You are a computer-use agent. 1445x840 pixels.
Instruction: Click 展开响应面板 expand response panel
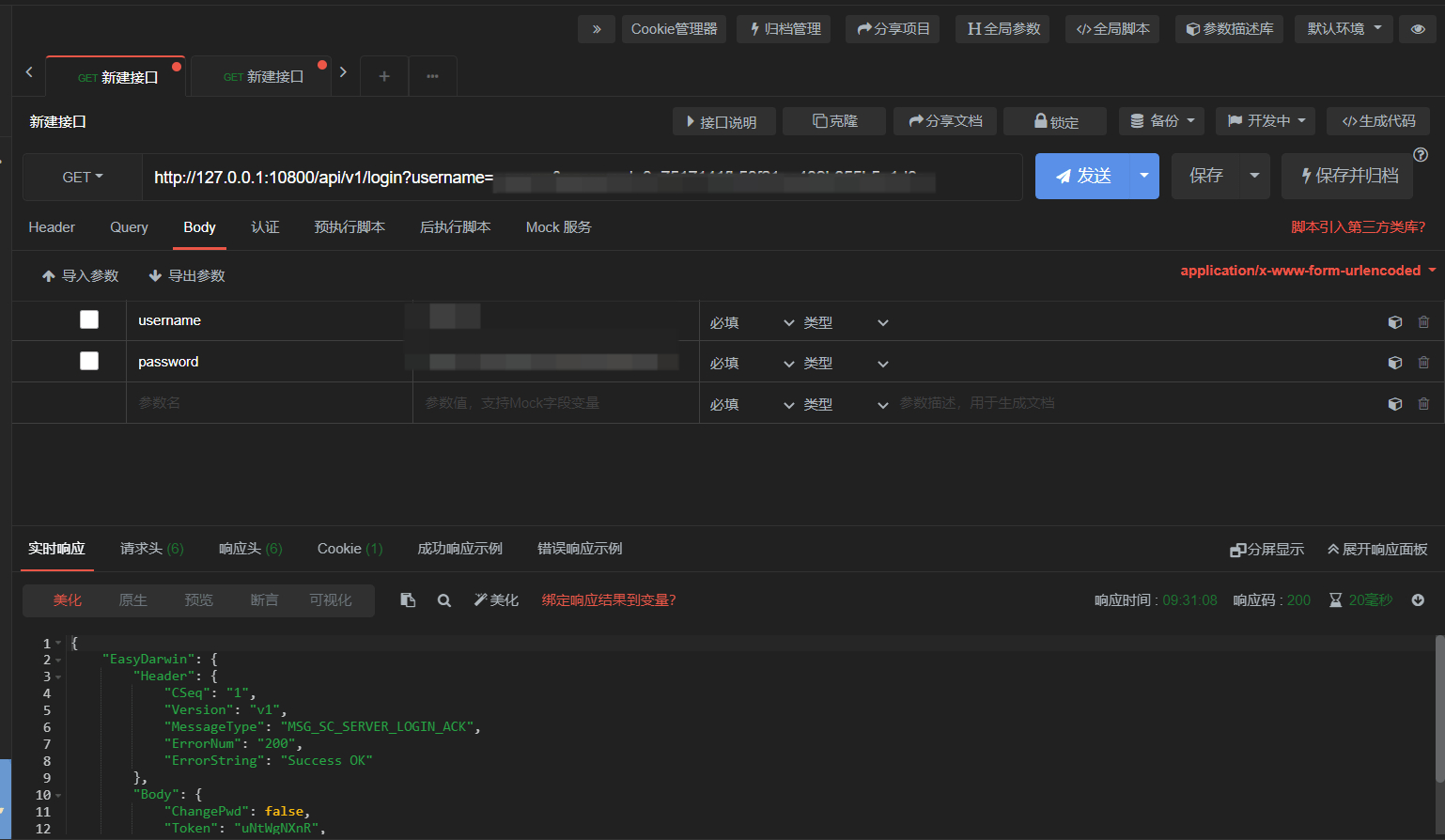(1377, 550)
